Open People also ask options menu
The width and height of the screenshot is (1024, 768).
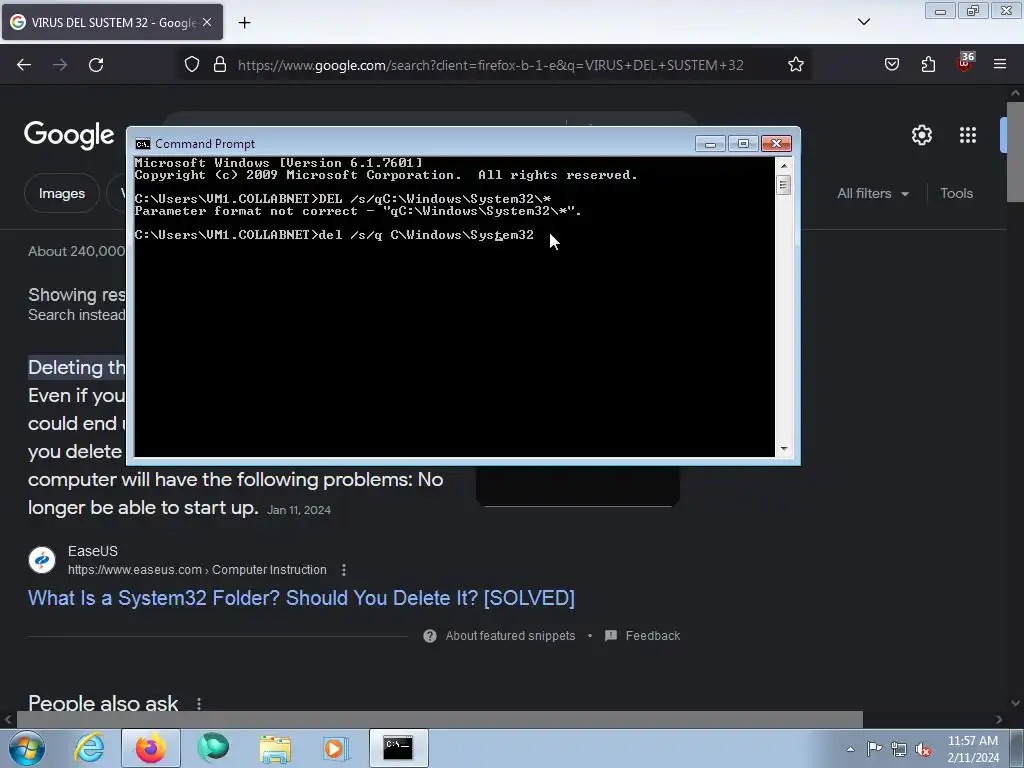coord(199,703)
